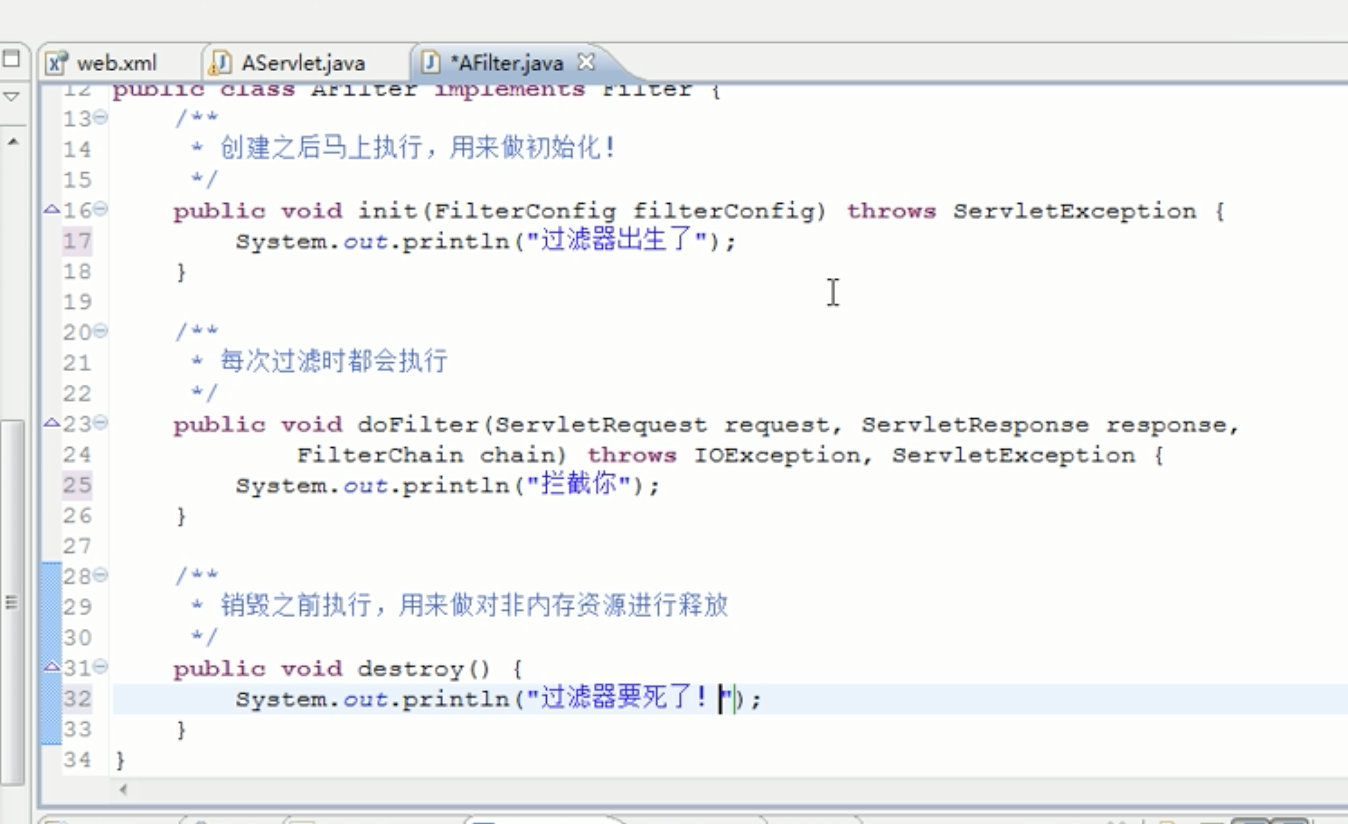
Task: Click the comment 创建之后马上执行，用来做初始化！
Action: click(418, 149)
